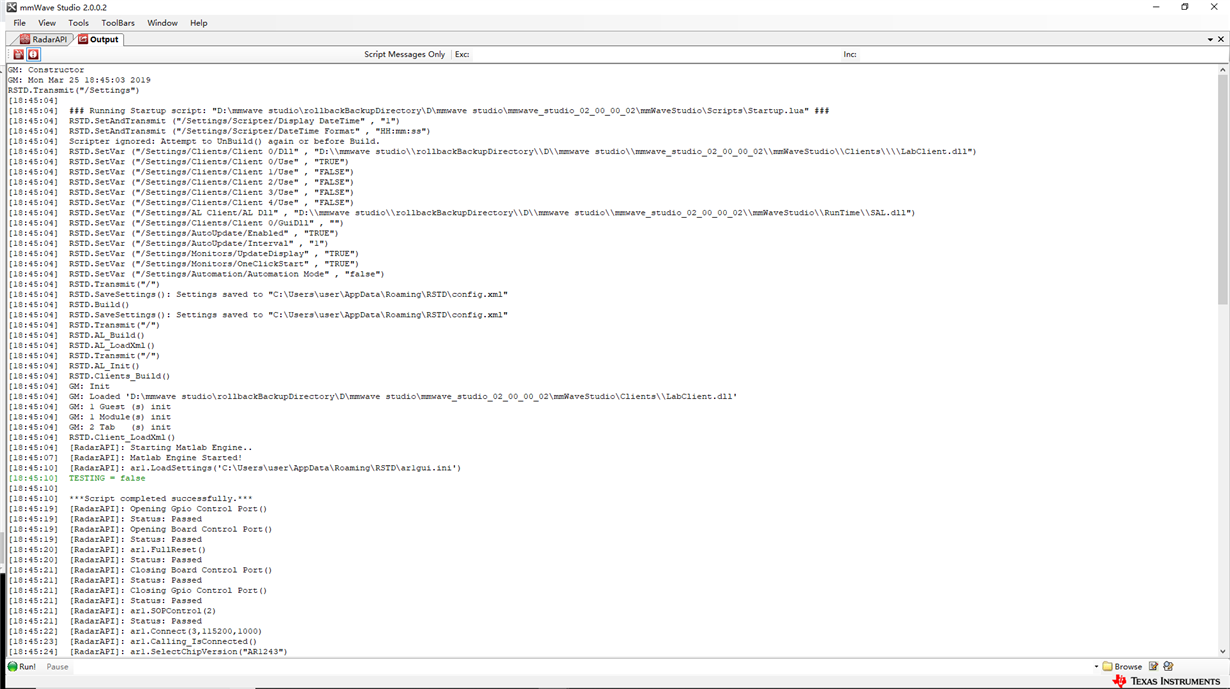
Task: Click the Pause button
Action: tap(57, 666)
